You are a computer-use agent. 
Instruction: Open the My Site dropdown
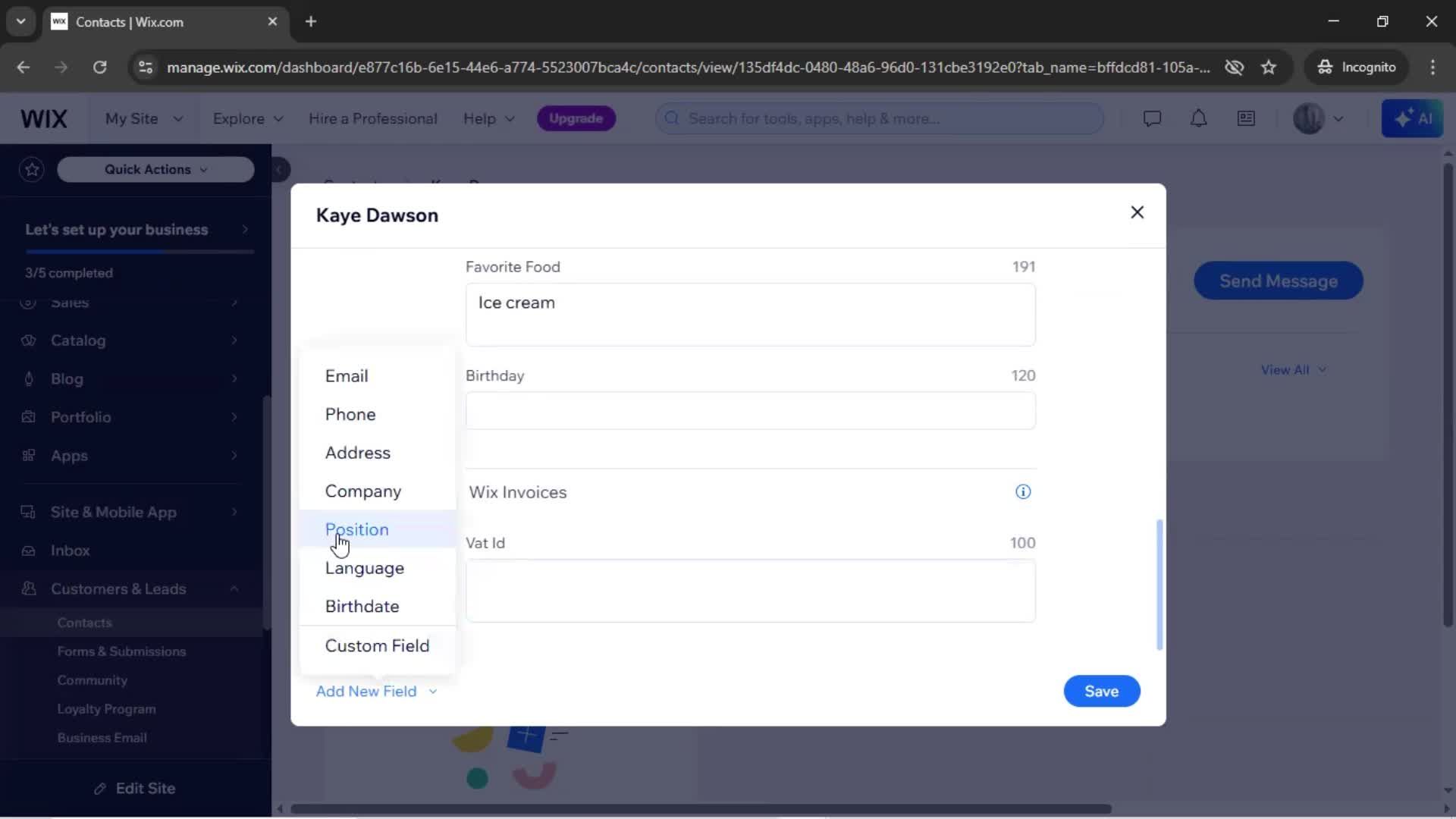click(144, 119)
